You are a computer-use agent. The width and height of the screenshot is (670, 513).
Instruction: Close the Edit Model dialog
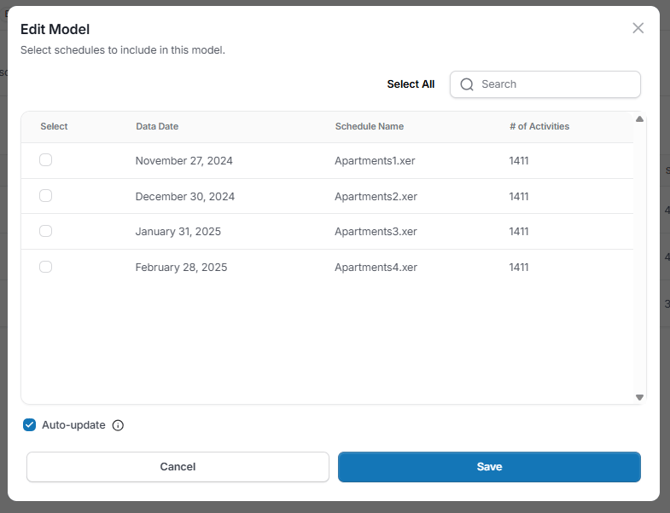pyautogui.click(x=638, y=28)
